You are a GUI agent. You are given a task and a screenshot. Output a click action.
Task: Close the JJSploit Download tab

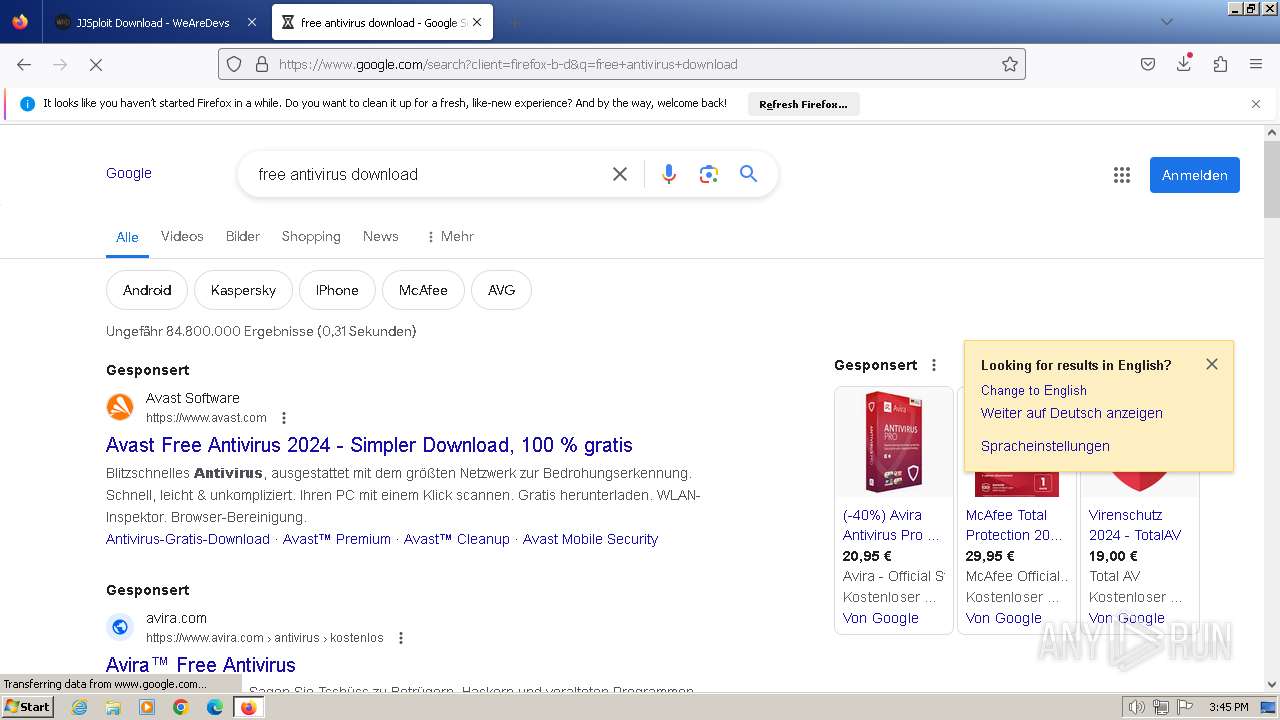tap(251, 22)
